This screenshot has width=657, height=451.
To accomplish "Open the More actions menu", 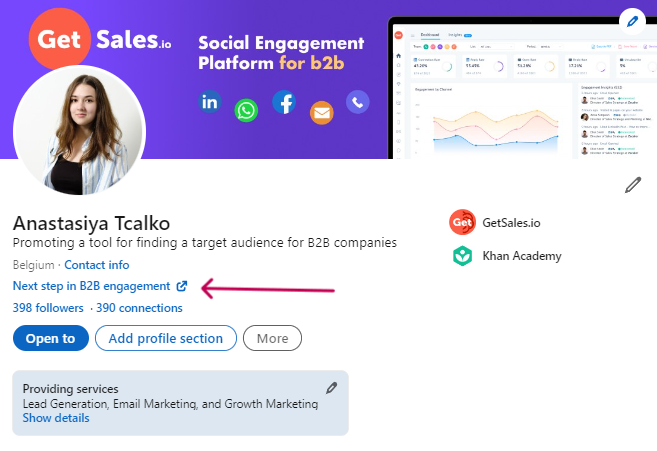I will [272, 338].
